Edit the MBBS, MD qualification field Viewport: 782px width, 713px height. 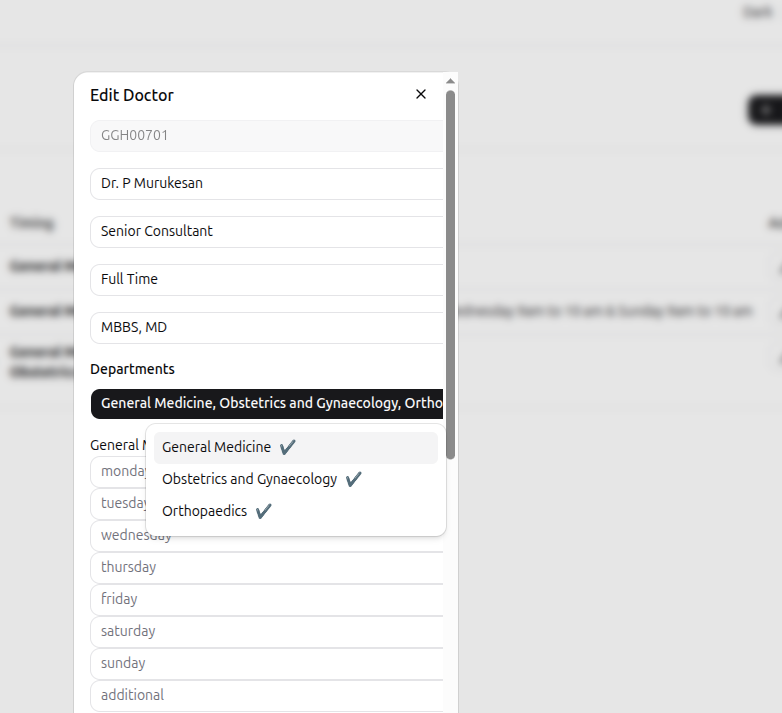point(267,327)
